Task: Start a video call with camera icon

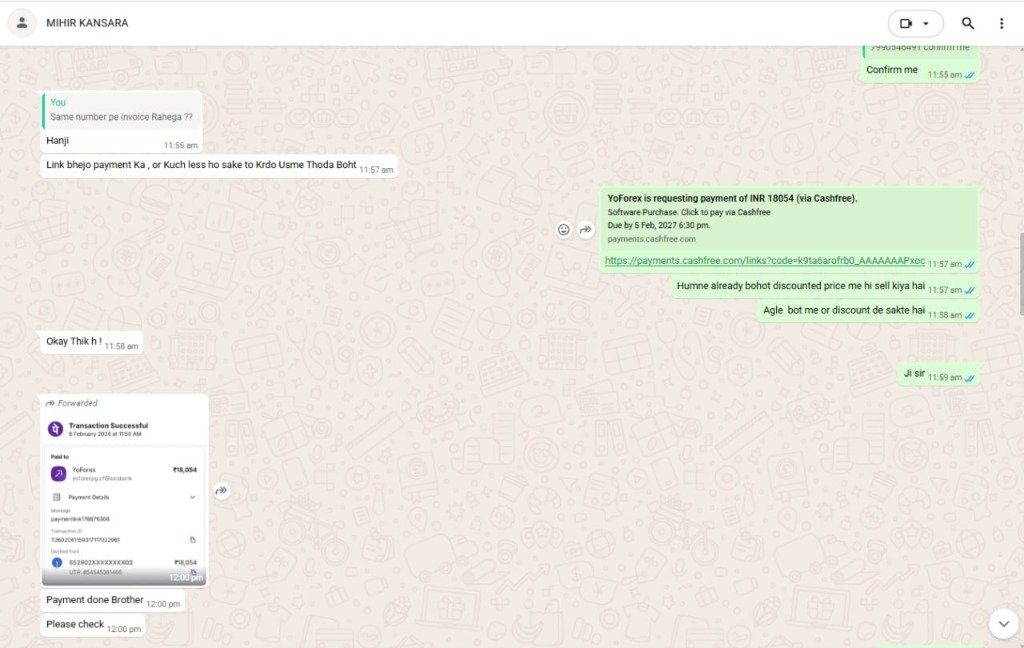Action: click(907, 23)
